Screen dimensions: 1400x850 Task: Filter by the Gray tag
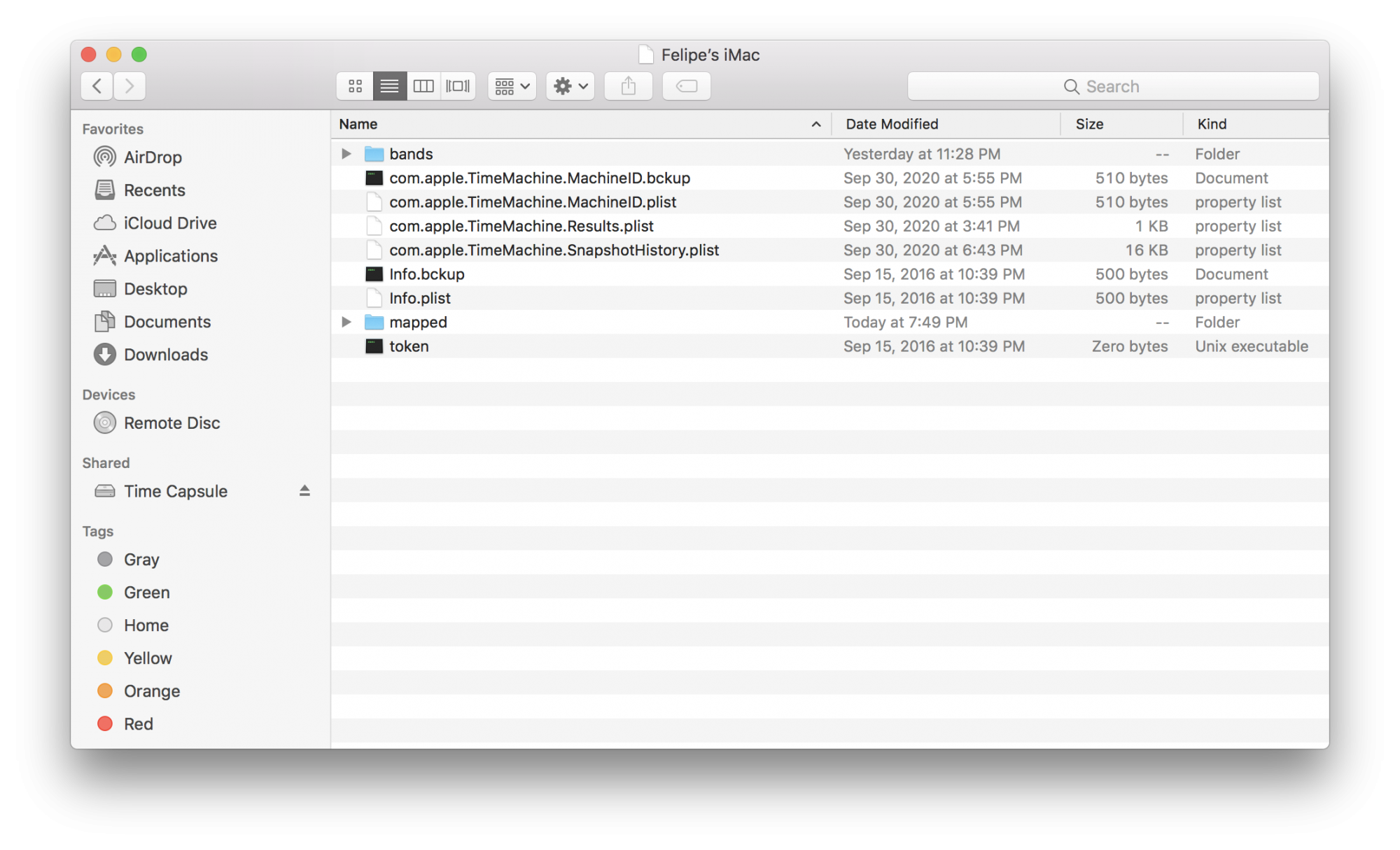pos(141,560)
